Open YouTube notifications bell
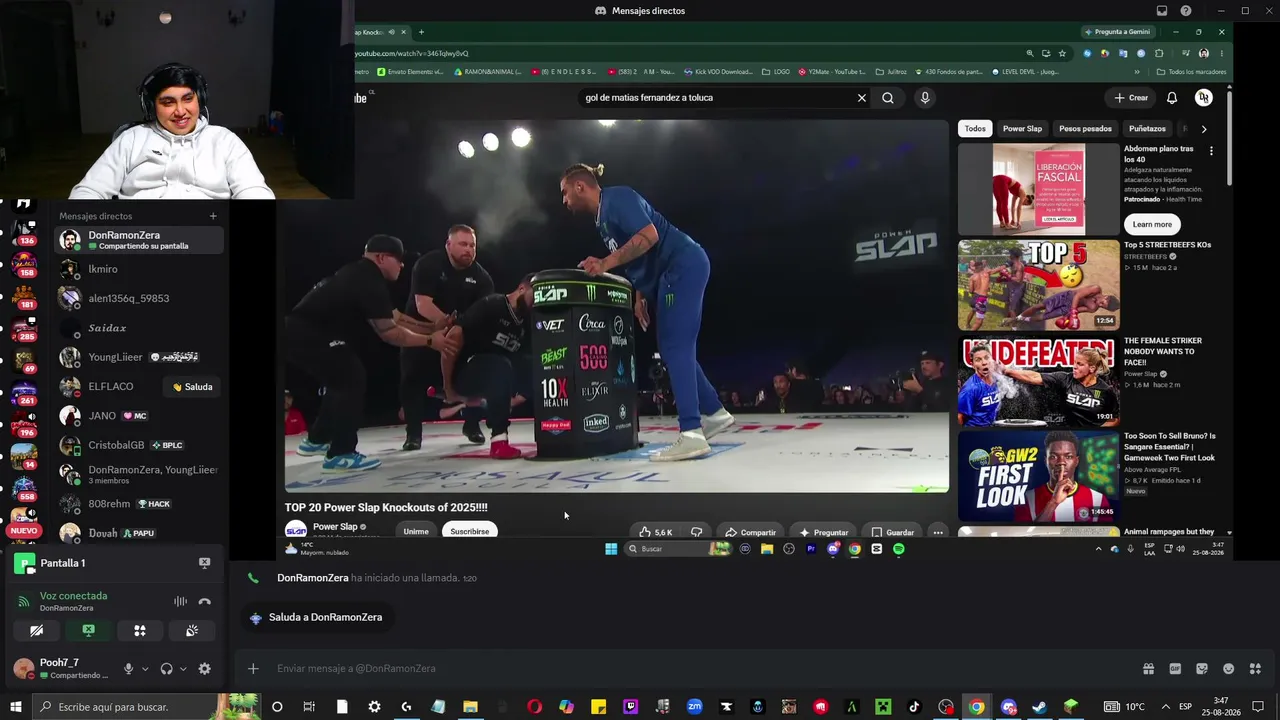The height and width of the screenshot is (720, 1280). [1172, 98]
